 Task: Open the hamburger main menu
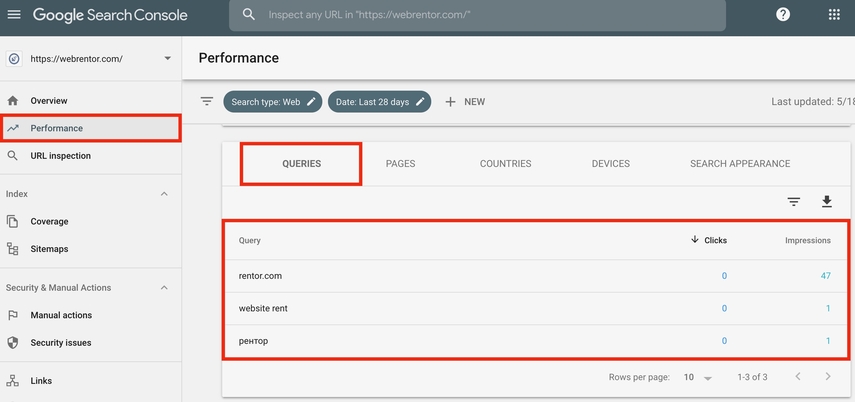14,15
